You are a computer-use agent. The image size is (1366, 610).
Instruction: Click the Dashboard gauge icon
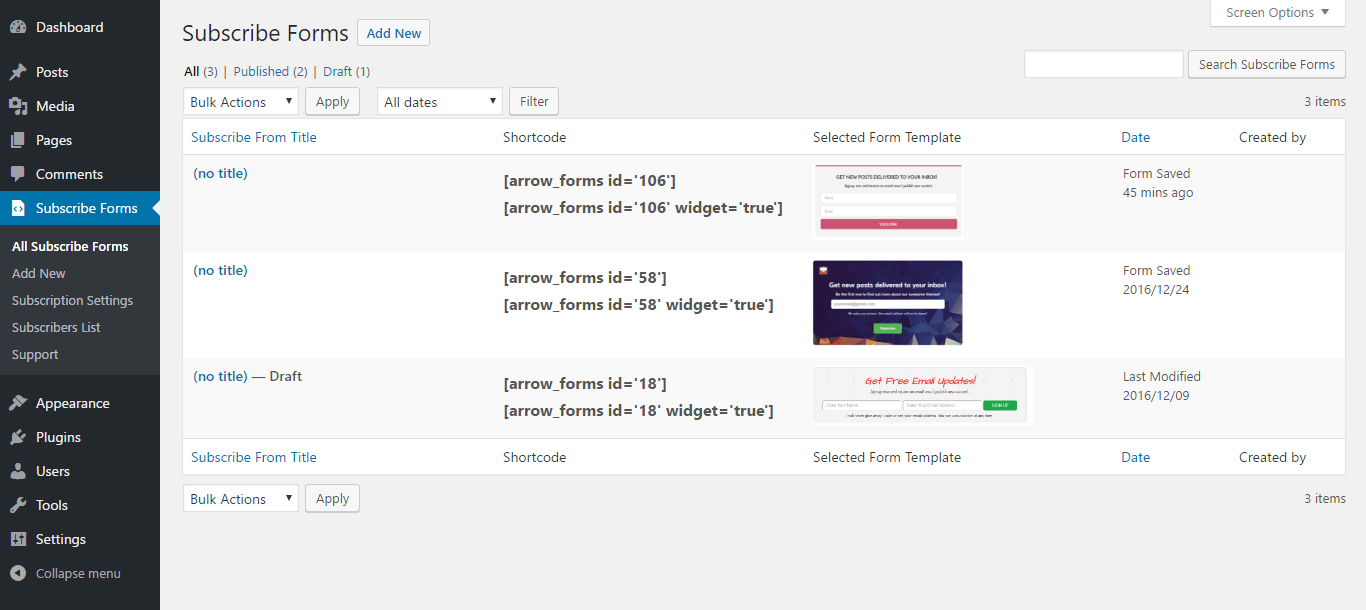[x=18, y=27]
